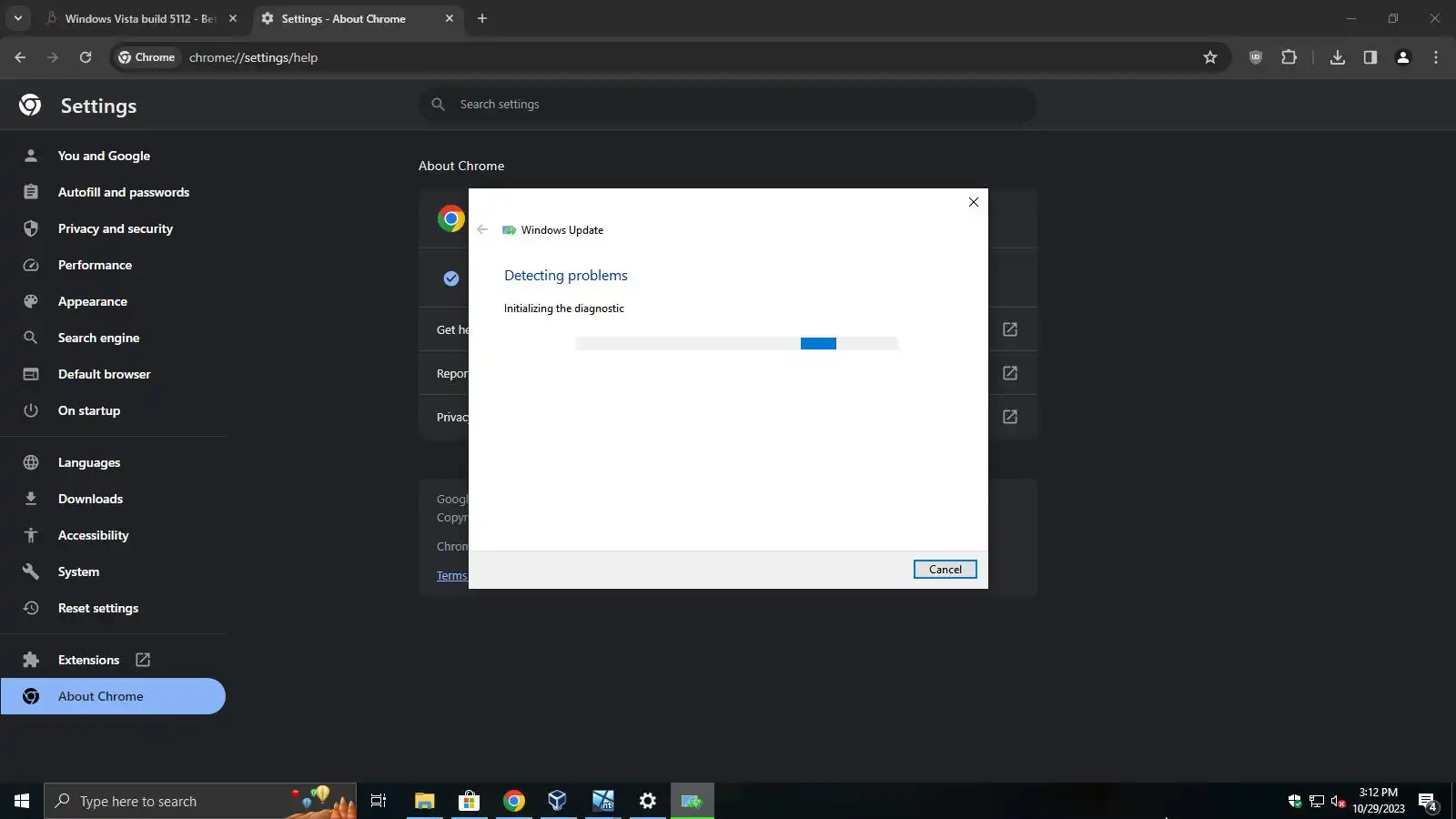Switch to Windows Vista build 5112 tab

click(140, 18)
